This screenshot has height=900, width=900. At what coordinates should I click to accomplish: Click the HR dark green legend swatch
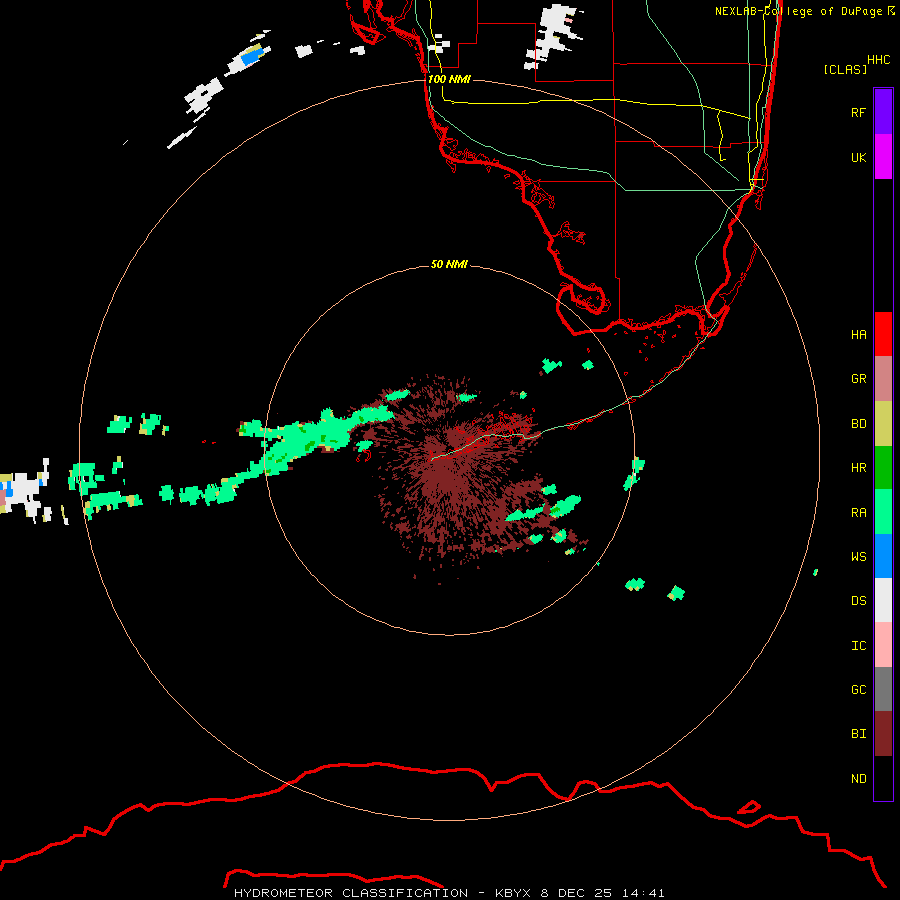pyautogui.click(x=883, y=468)
